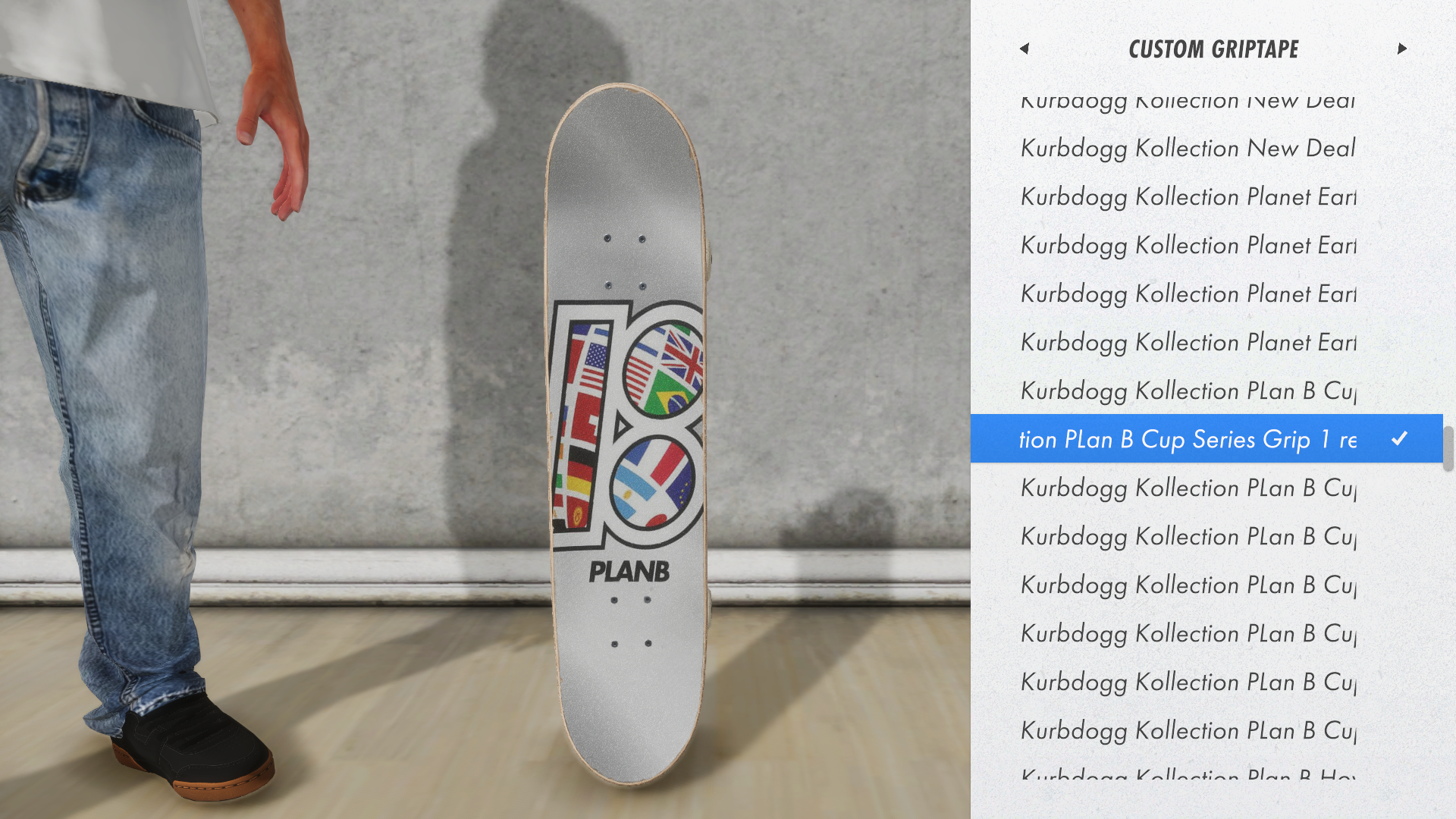Click the list scrollbar thumb
This screenshot has height=819, width=1456.
tap(1448, 448)
